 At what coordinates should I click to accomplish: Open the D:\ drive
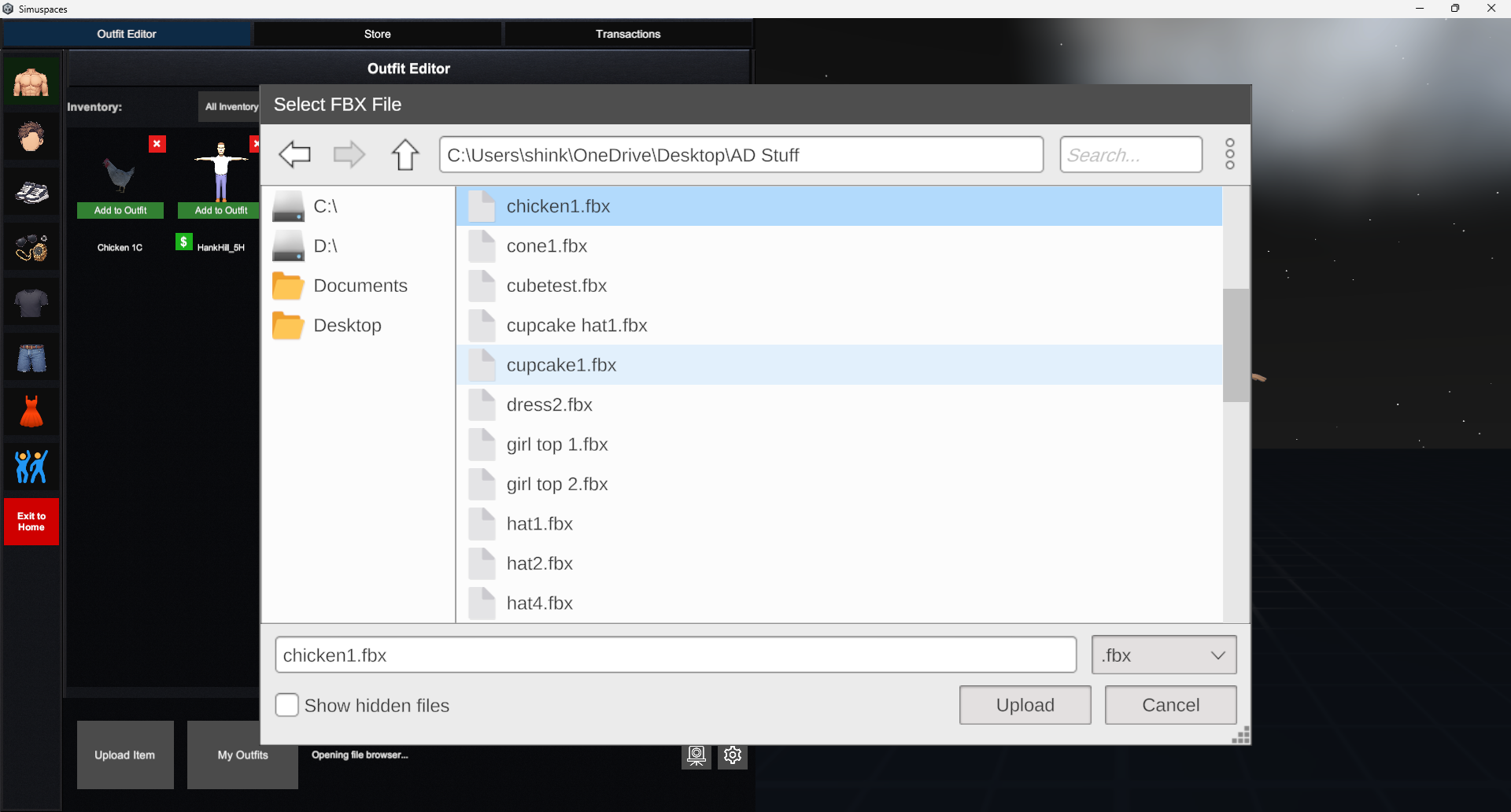point(358,245)
